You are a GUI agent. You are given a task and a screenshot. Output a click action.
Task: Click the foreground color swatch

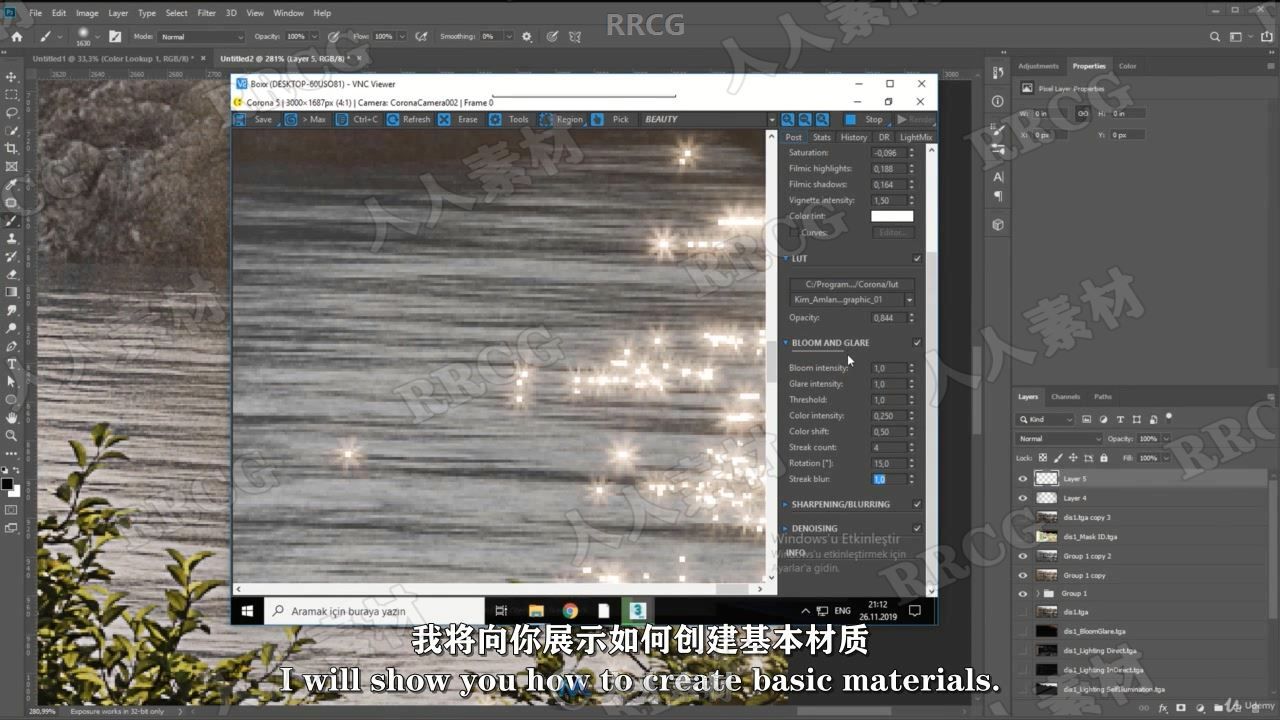(8, 484)
